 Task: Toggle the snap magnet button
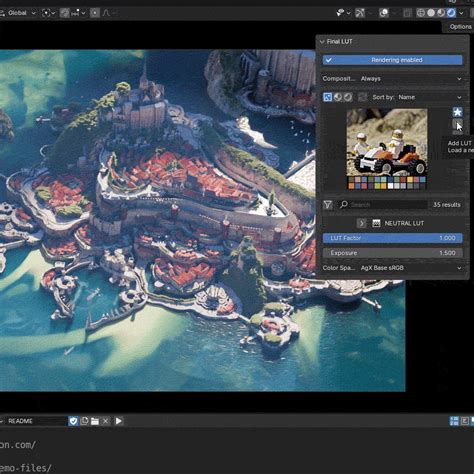(64, 13)
